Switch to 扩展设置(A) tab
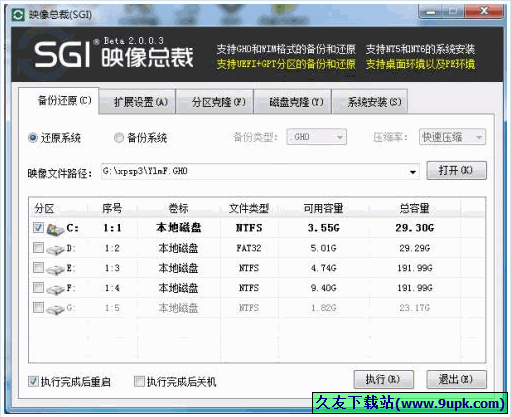This screenshot has width=511, height=417. 137,102
